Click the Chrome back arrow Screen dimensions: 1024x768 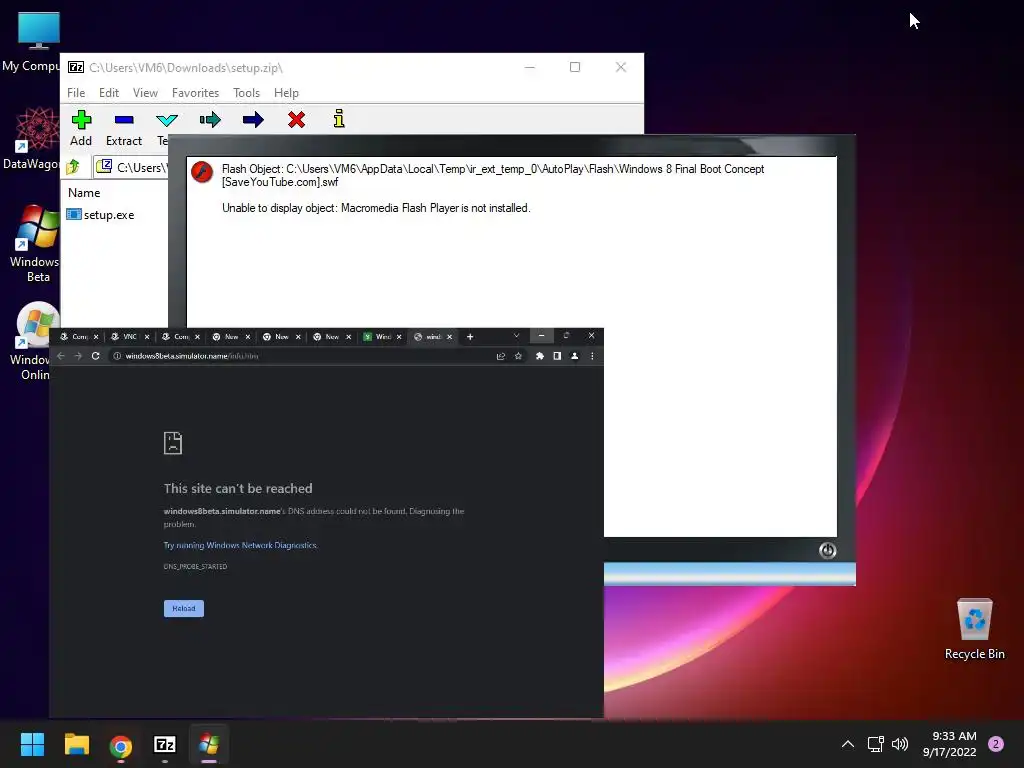click(61, 356)
